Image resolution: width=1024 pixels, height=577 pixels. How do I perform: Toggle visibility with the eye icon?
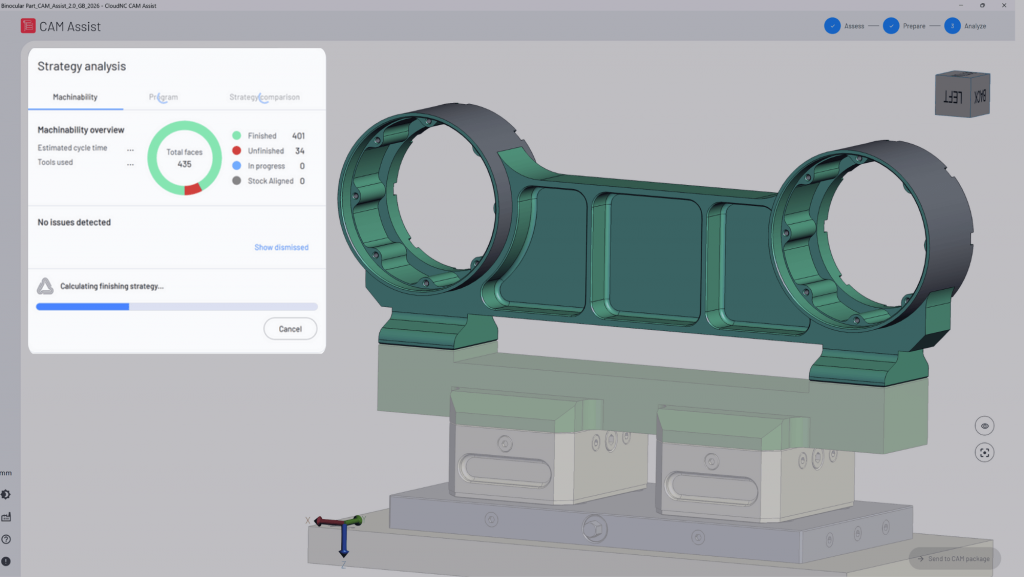coord(985,426)
